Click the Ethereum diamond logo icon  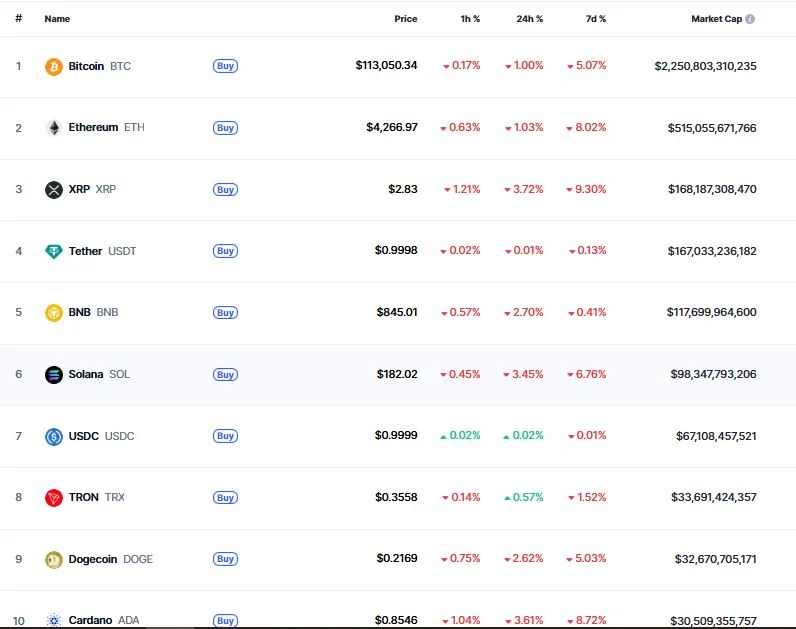[x=54, y=128]
